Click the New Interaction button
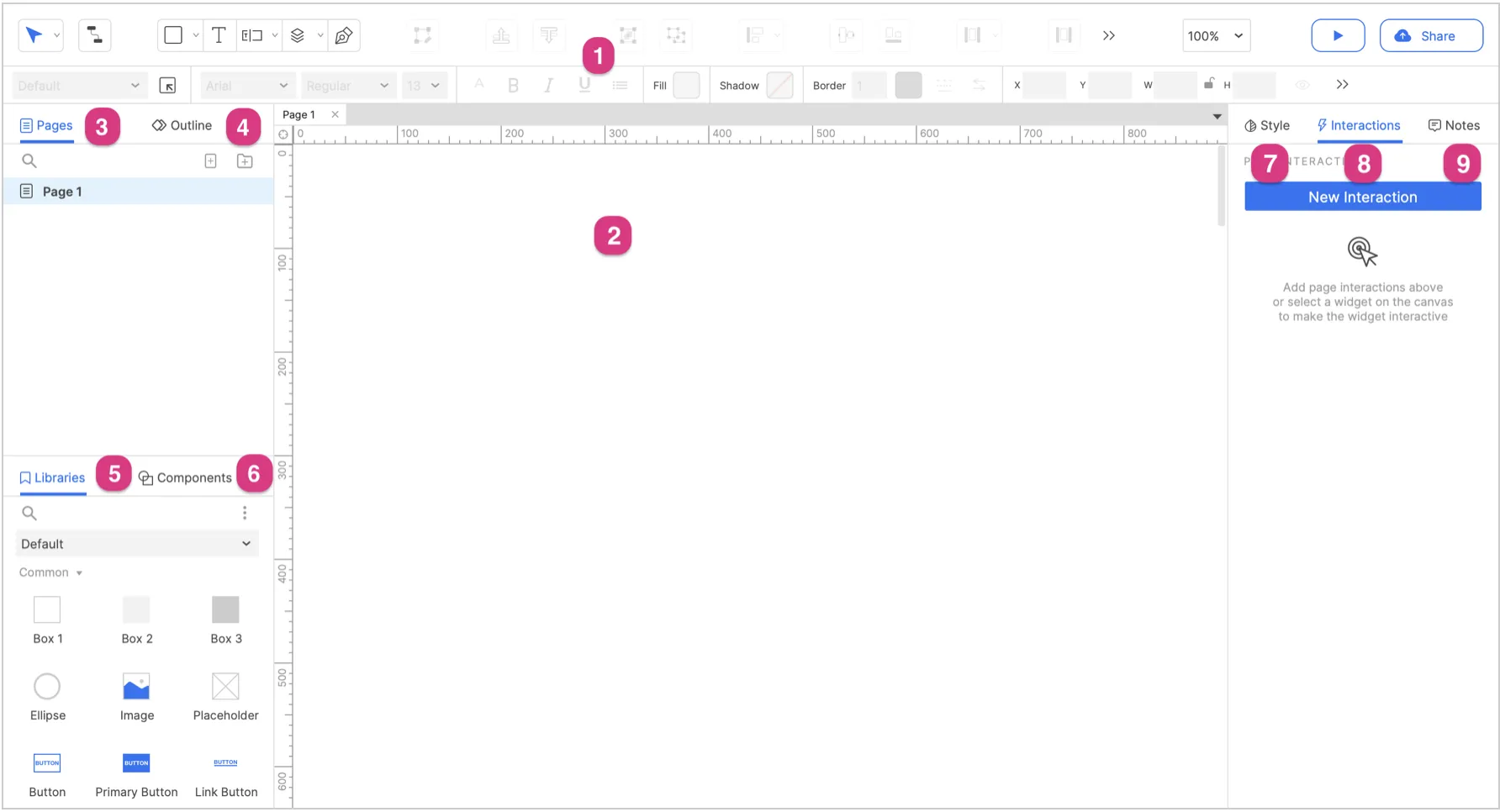The height and width of the screenshot is (812, 1500). (x=1362, y=197)
